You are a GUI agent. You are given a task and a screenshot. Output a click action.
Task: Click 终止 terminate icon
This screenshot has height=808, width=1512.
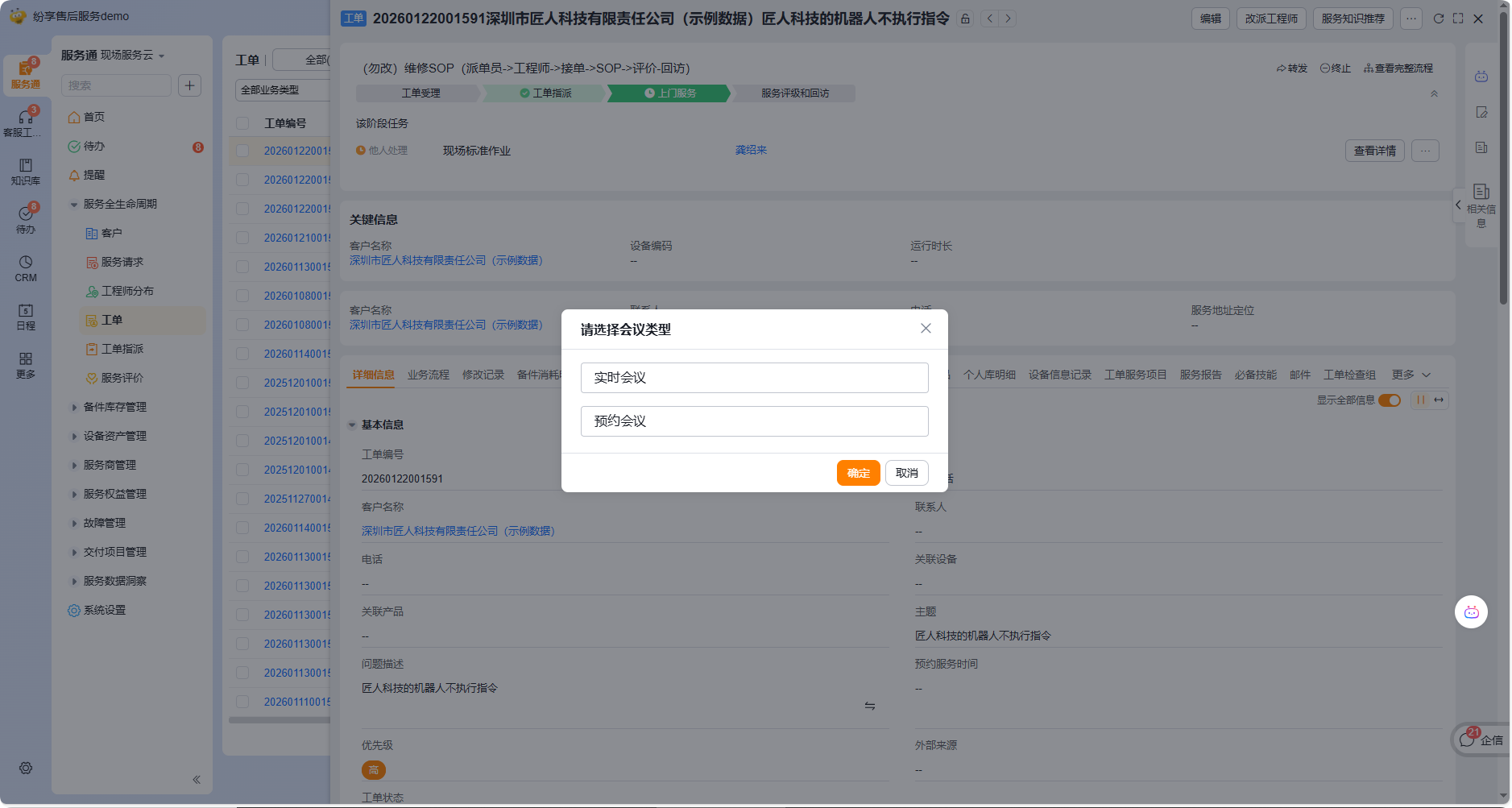(x=1336, y=68)
